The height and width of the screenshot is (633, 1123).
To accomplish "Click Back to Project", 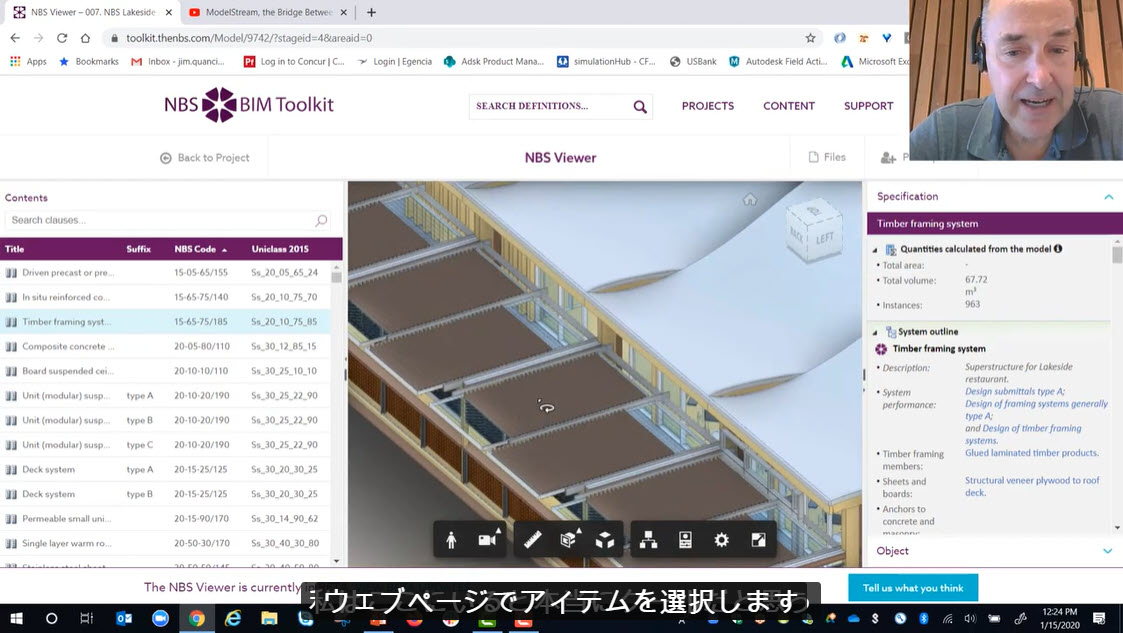I will [205, 158].
